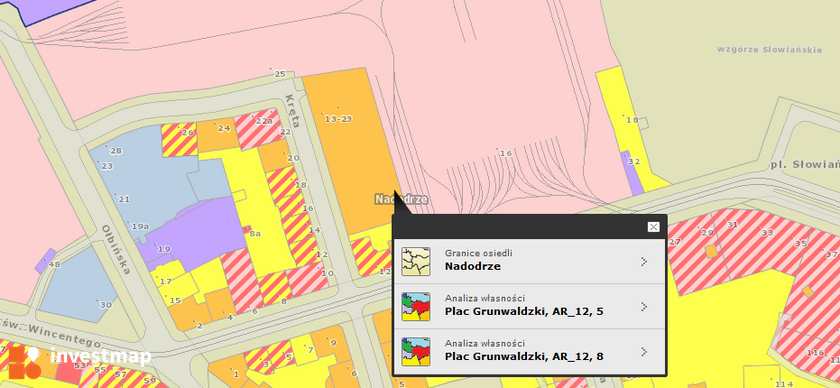Select the striped parcel numbered 26

pos(179,140)
